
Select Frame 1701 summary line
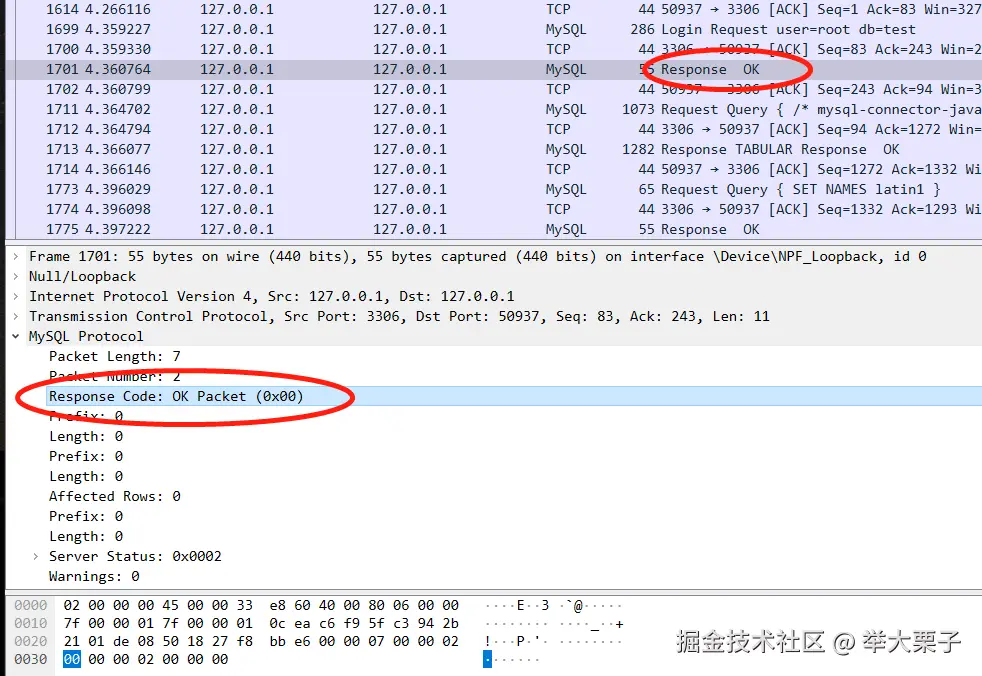tap(477, 257)
